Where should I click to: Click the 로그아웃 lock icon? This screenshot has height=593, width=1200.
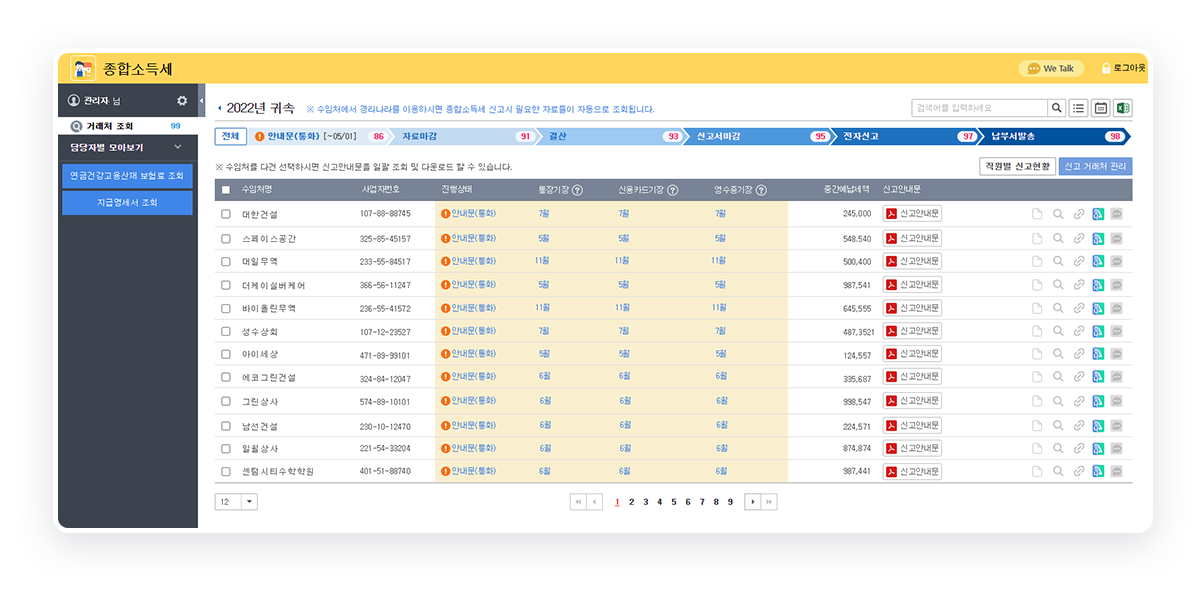click(1106, 68)
